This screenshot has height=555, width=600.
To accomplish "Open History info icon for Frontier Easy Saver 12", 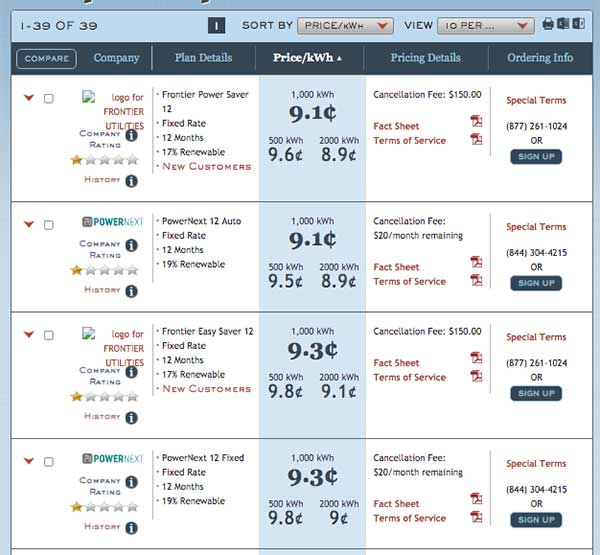I will 132,418.
